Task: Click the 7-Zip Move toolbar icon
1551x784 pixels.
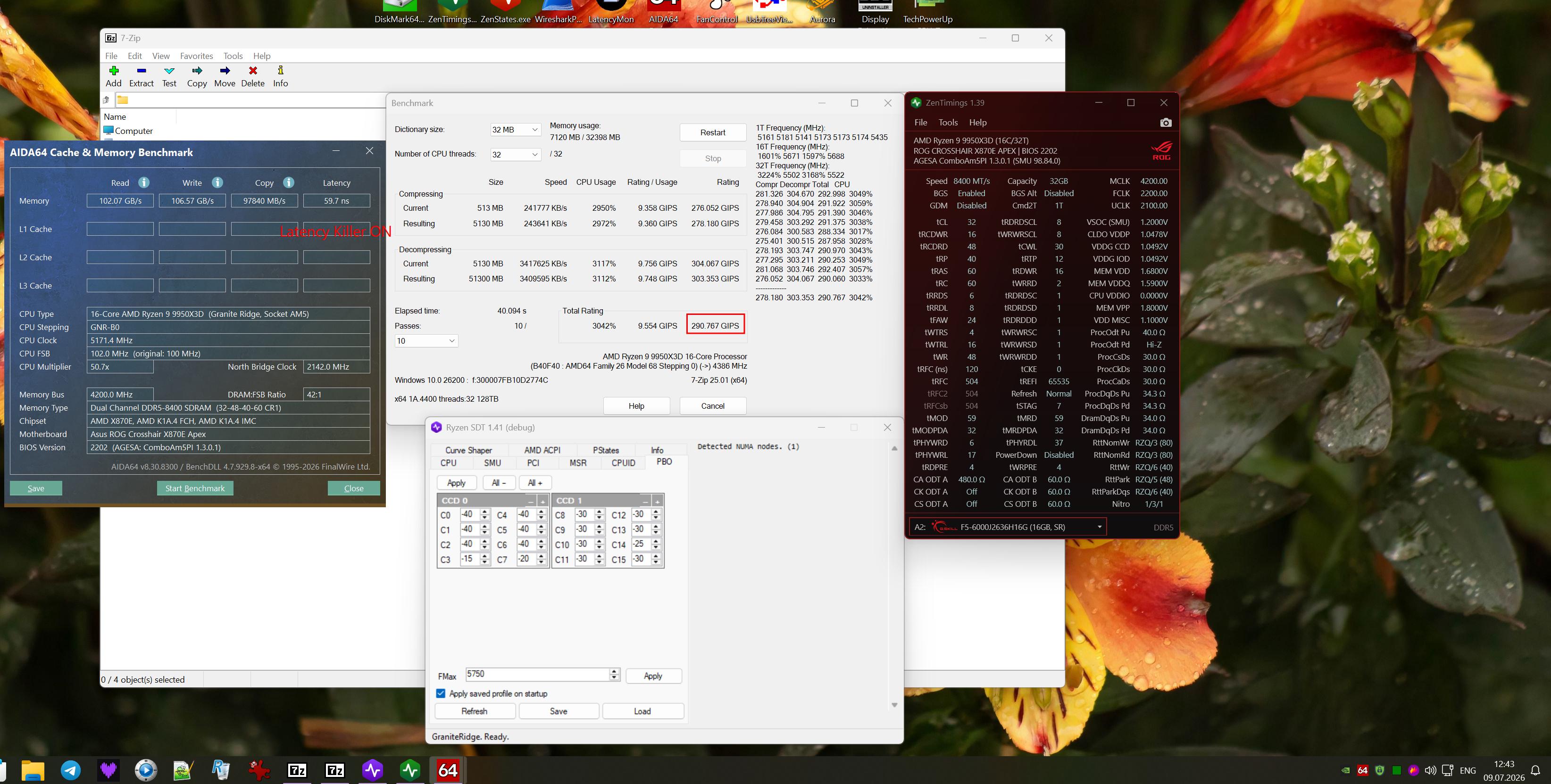Action: click(x=225, y=71)
